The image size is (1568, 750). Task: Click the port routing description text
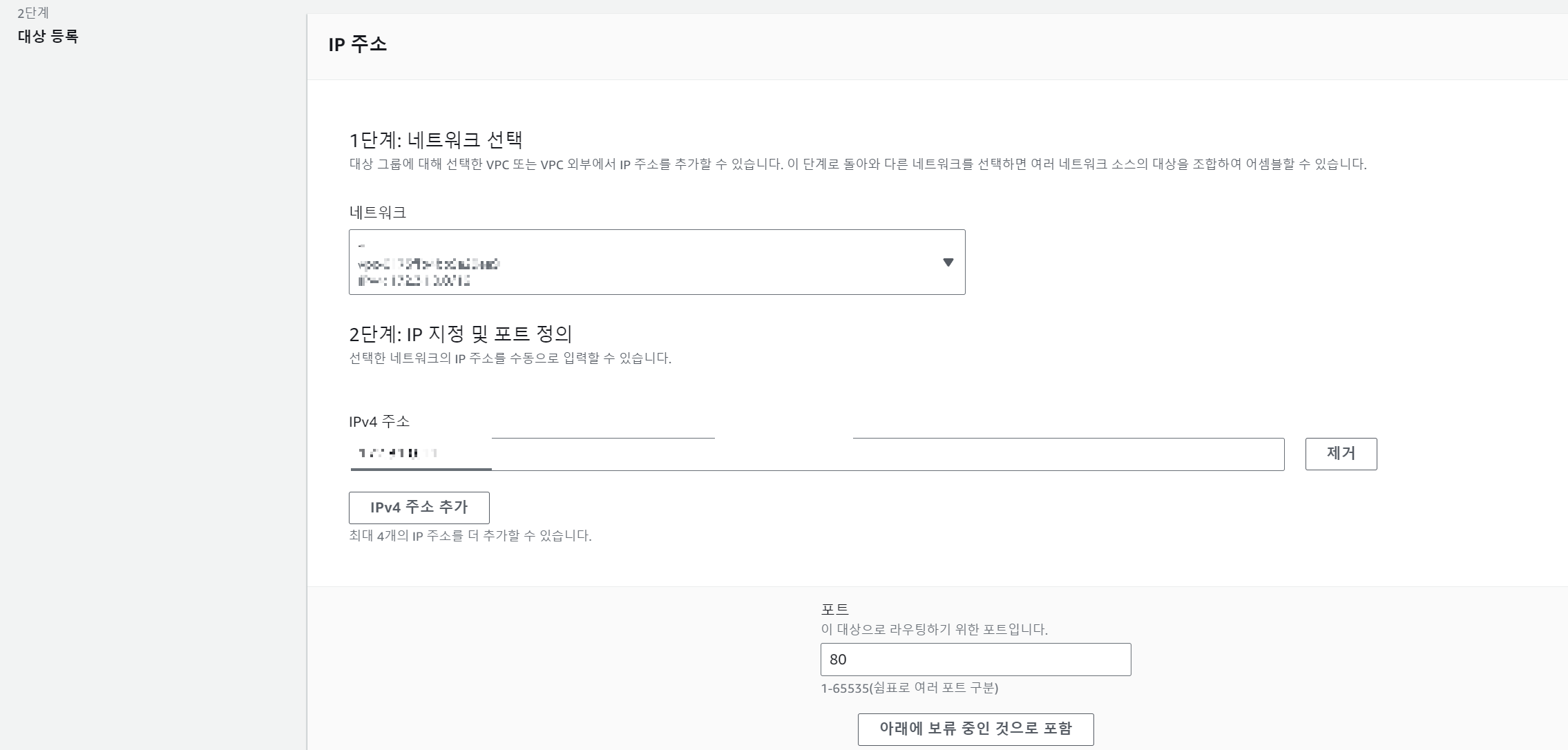point(933,630)
